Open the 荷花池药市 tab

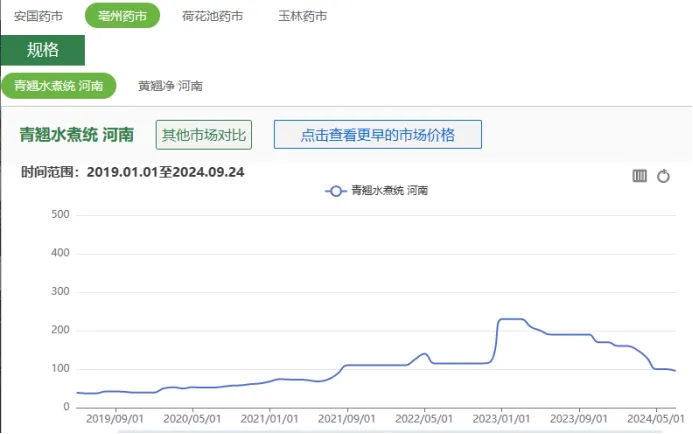[213, 16]
